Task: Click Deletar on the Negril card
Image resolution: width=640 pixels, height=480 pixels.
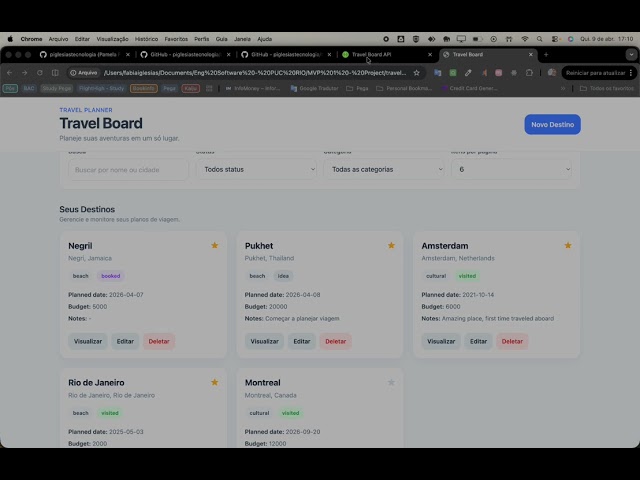Action: click(159, 341)
